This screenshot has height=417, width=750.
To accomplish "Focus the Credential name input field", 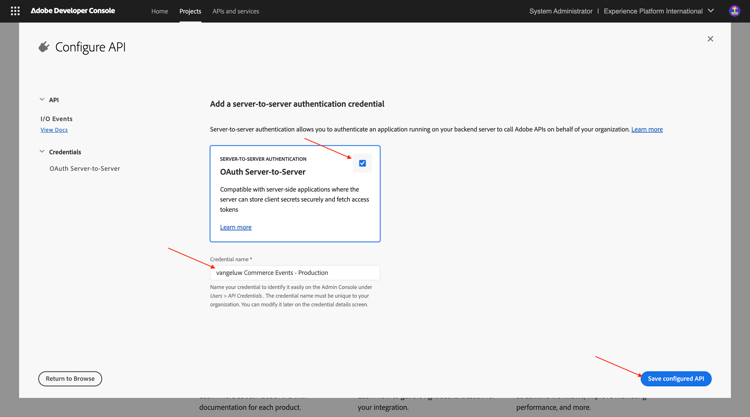I will click(295, 273).
